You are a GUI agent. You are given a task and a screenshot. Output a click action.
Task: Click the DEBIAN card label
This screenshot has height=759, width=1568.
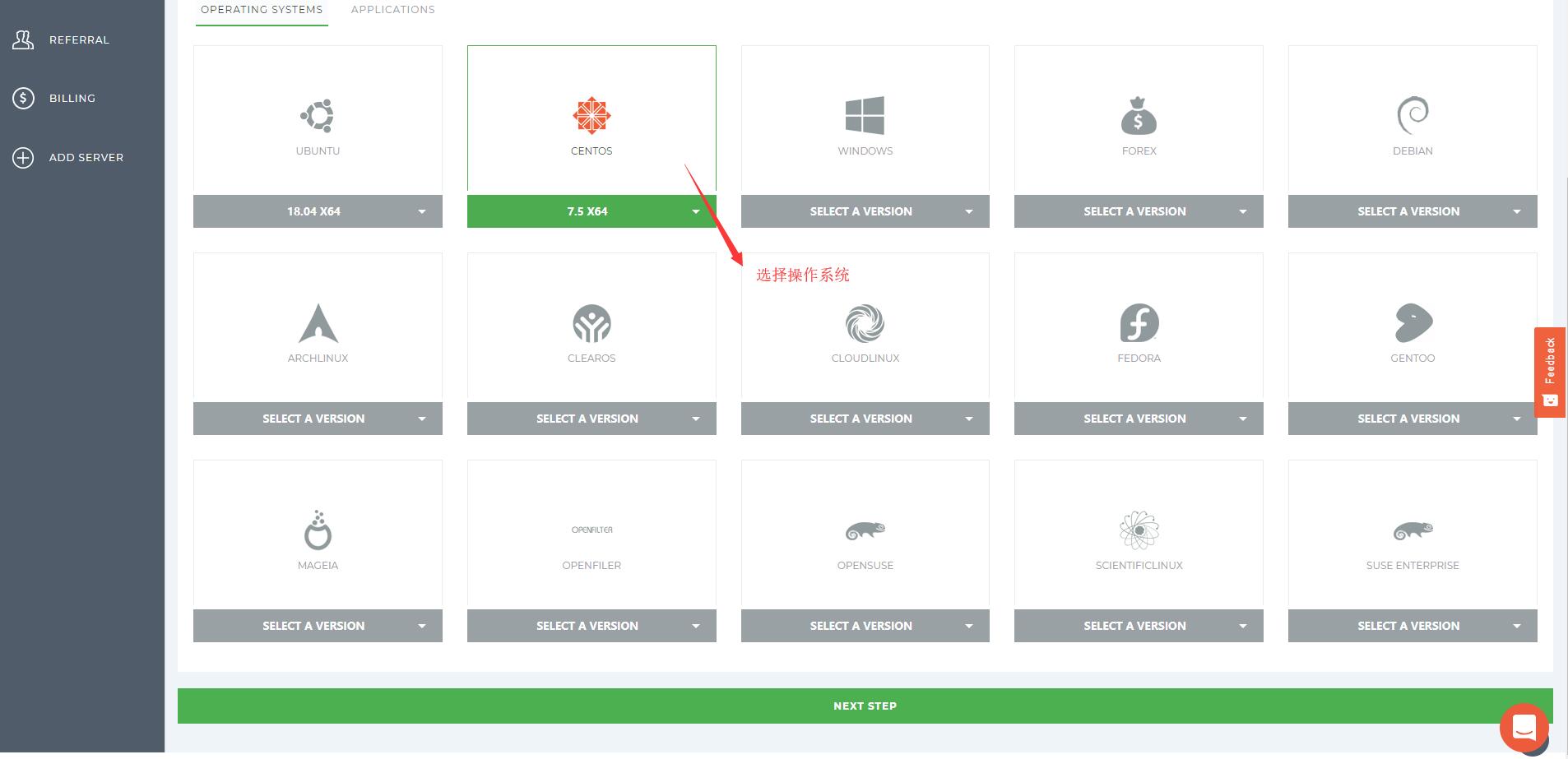pyautogui.click(x=1413, y=151)
